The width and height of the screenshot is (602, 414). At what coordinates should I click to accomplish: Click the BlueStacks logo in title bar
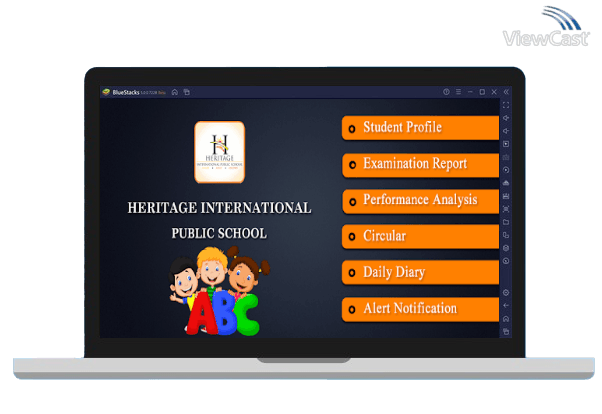[106, 92]
